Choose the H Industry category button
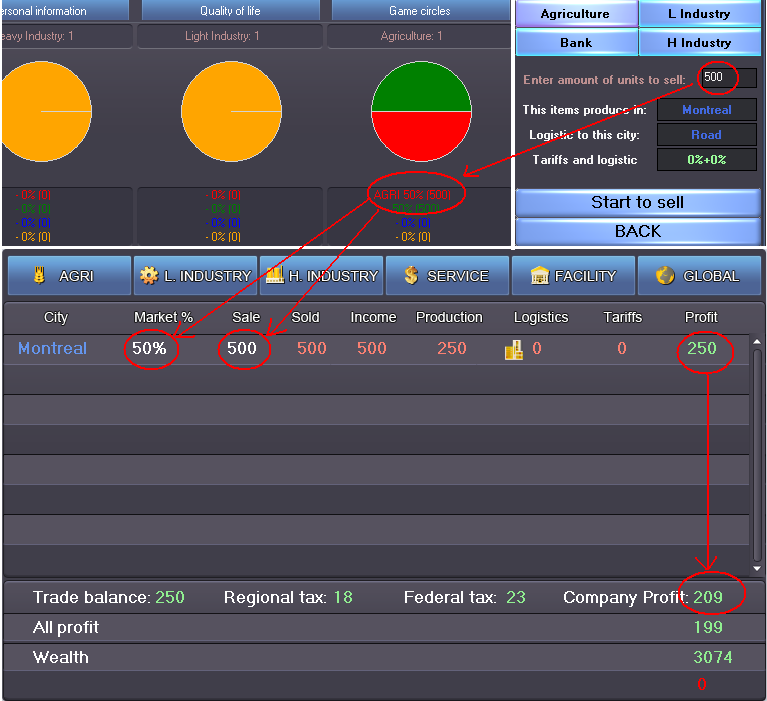 tap(699, 43)
